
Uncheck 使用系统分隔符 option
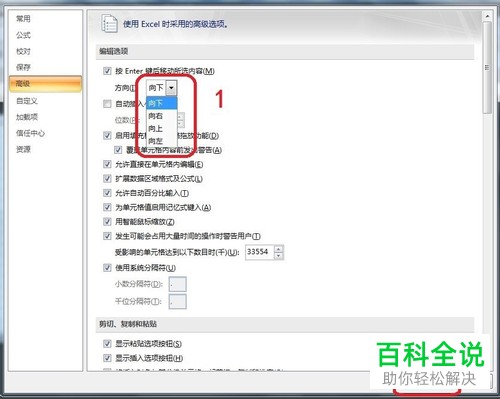pos(107,268)
